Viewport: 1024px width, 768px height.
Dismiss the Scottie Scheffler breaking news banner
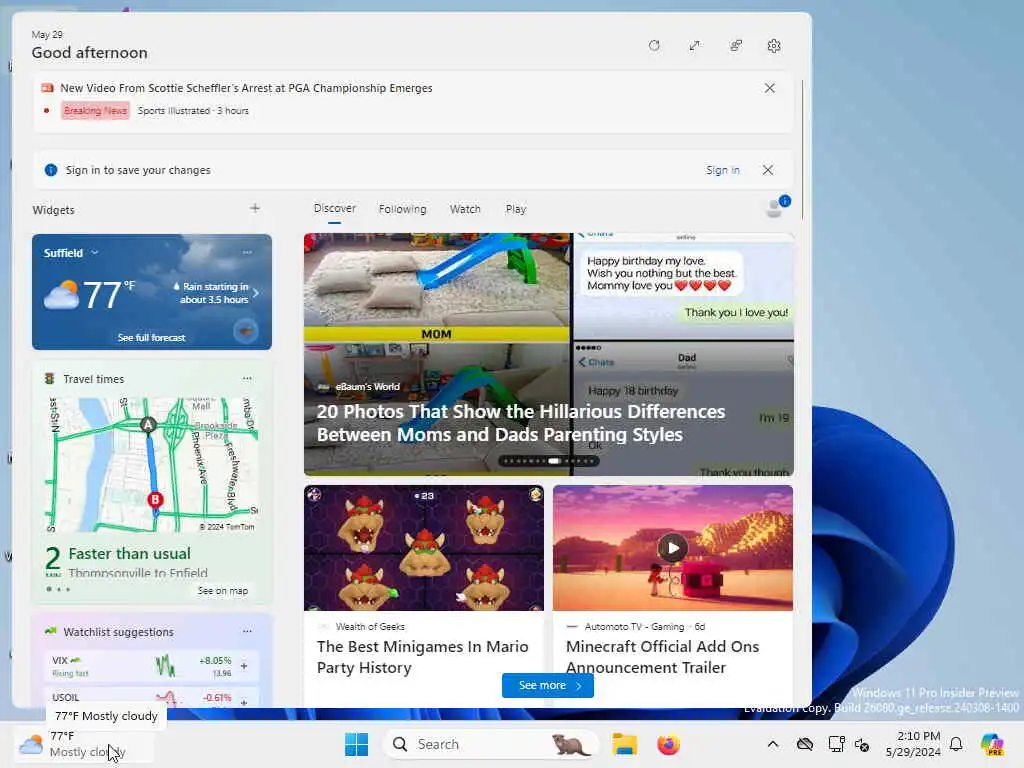click(x=769, y=88)
